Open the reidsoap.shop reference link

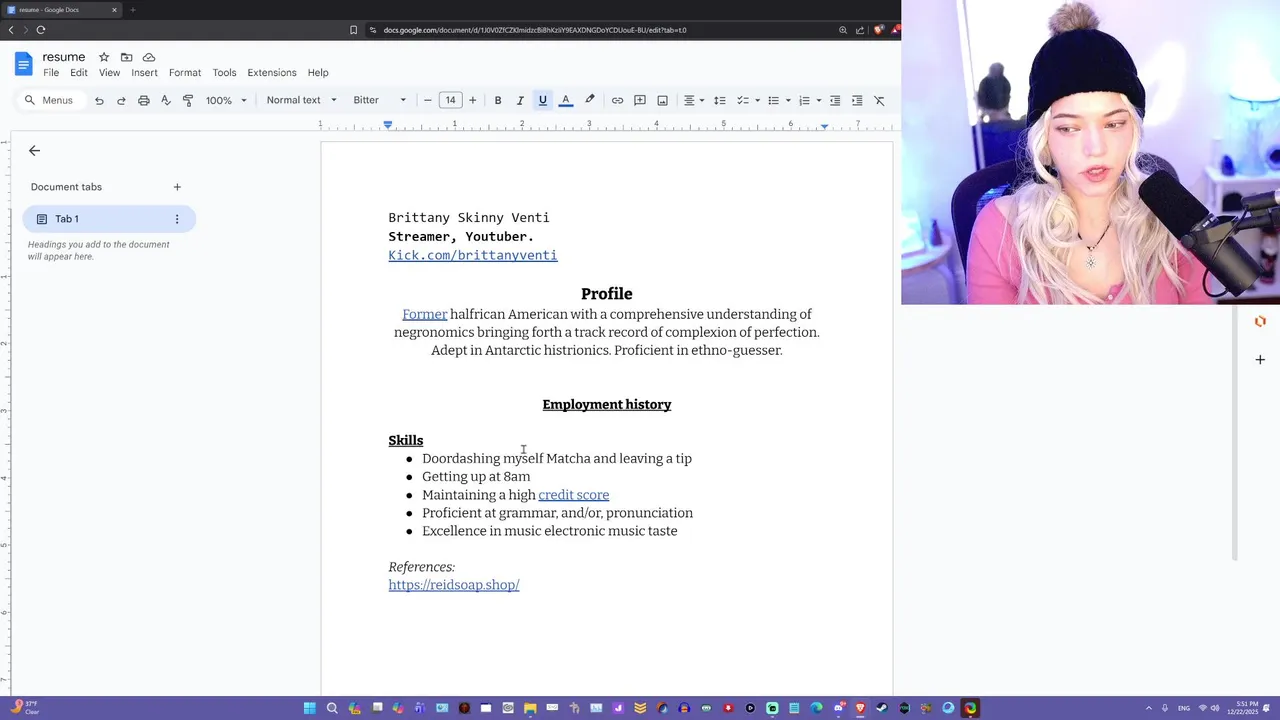(x=454, y=585)
